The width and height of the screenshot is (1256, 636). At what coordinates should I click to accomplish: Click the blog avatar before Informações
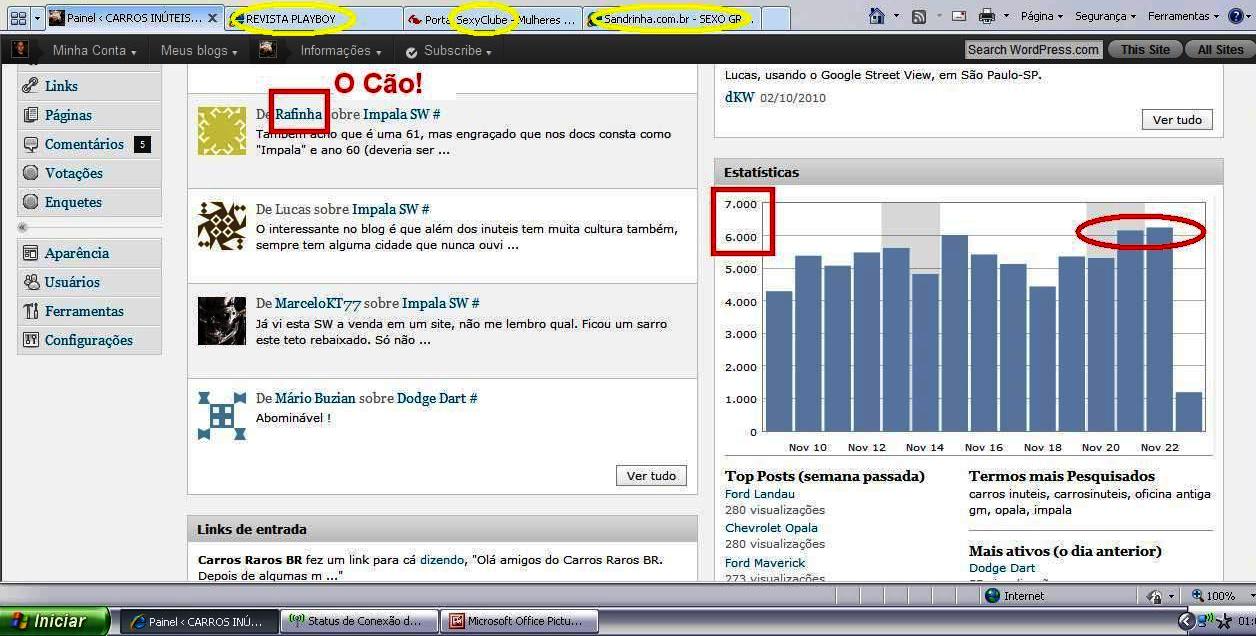[267, 49]
